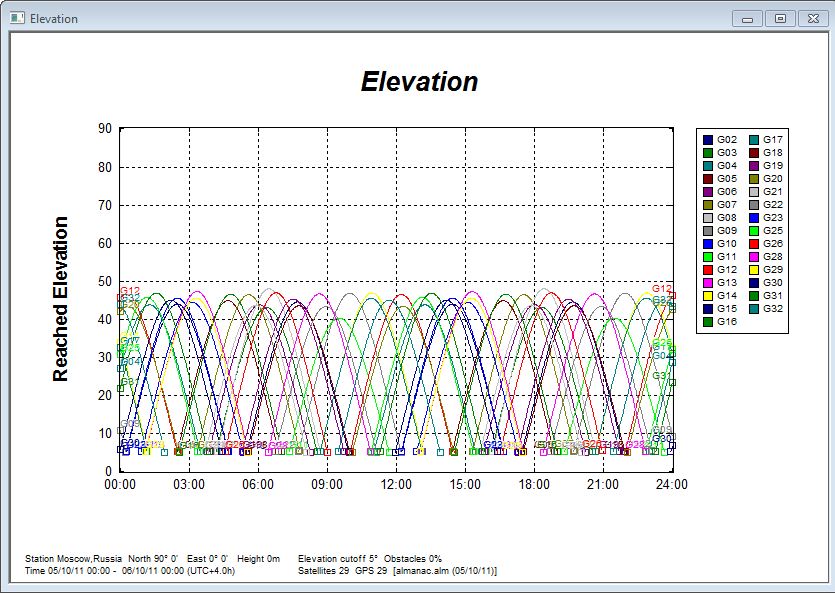Screen dimensions: 835x593
Task: Click the G02 legend color swatch
Action: click(708, 140)
